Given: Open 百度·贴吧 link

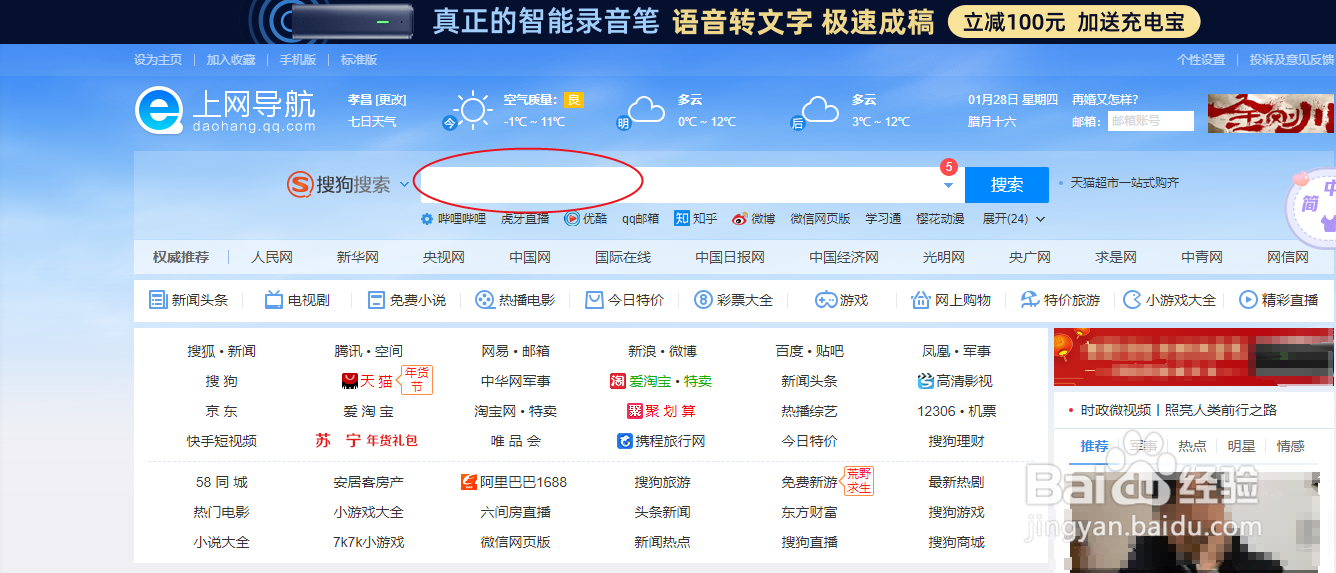Looking at the screenshot, I should (809, 351).
